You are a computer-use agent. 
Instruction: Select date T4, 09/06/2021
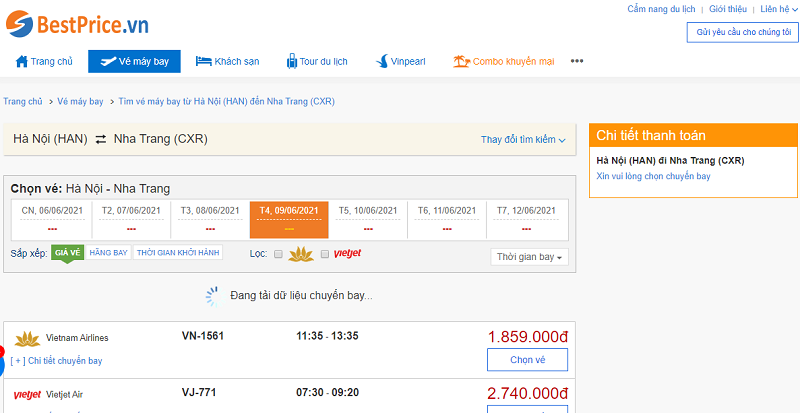[289, 220]
